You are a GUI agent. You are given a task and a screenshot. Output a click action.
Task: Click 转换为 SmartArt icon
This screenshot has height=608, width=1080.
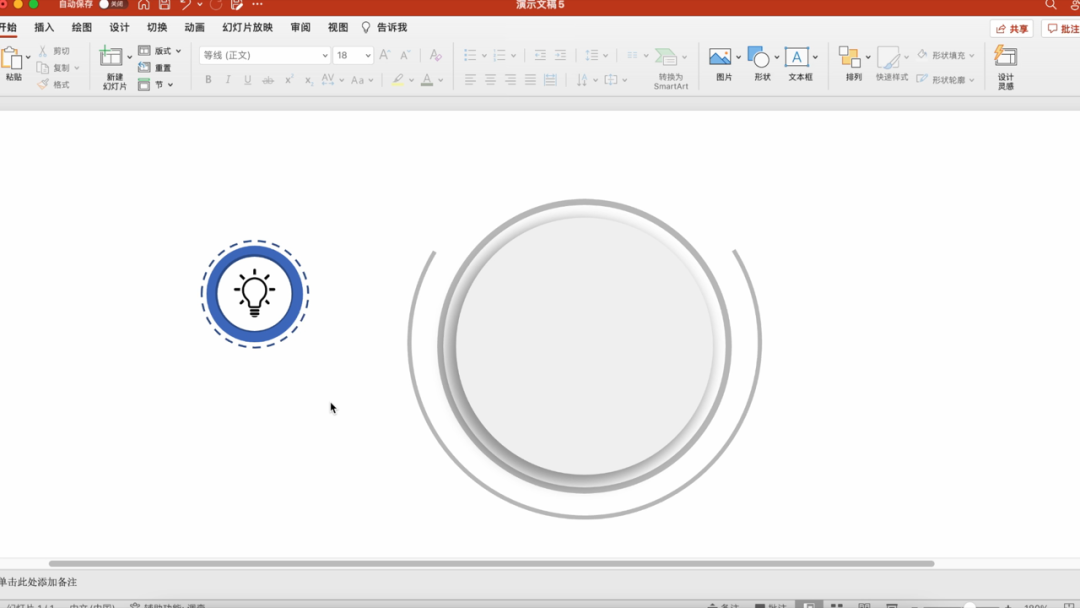point(667,56)
